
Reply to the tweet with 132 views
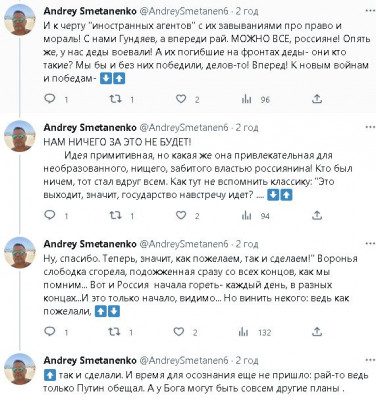[50, 332]
